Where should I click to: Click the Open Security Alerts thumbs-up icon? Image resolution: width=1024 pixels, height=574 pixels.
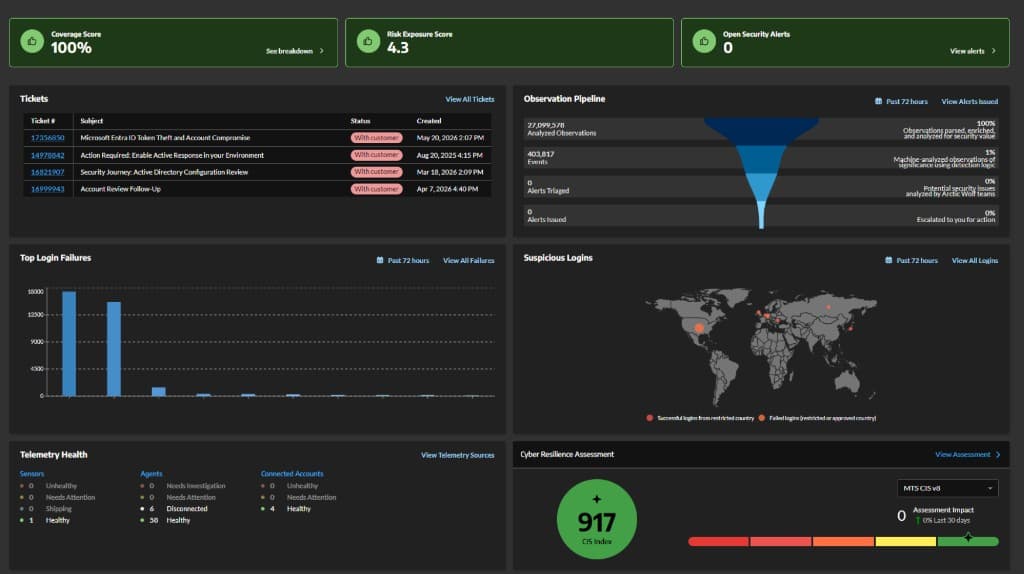point(704,41)
